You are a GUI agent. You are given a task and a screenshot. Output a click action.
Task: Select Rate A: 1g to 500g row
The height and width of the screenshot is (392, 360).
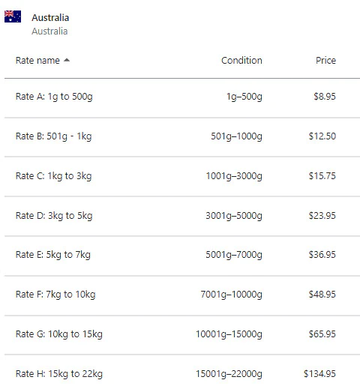coord(182,97)
